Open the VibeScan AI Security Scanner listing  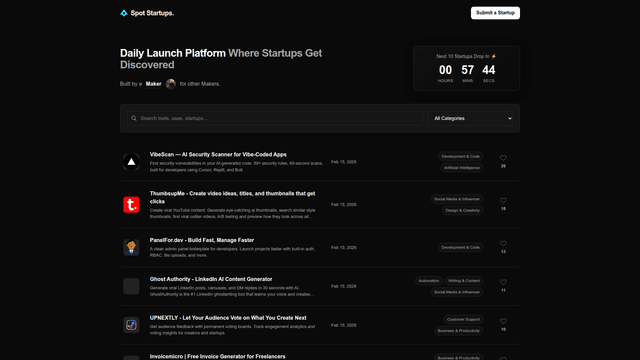218,155
